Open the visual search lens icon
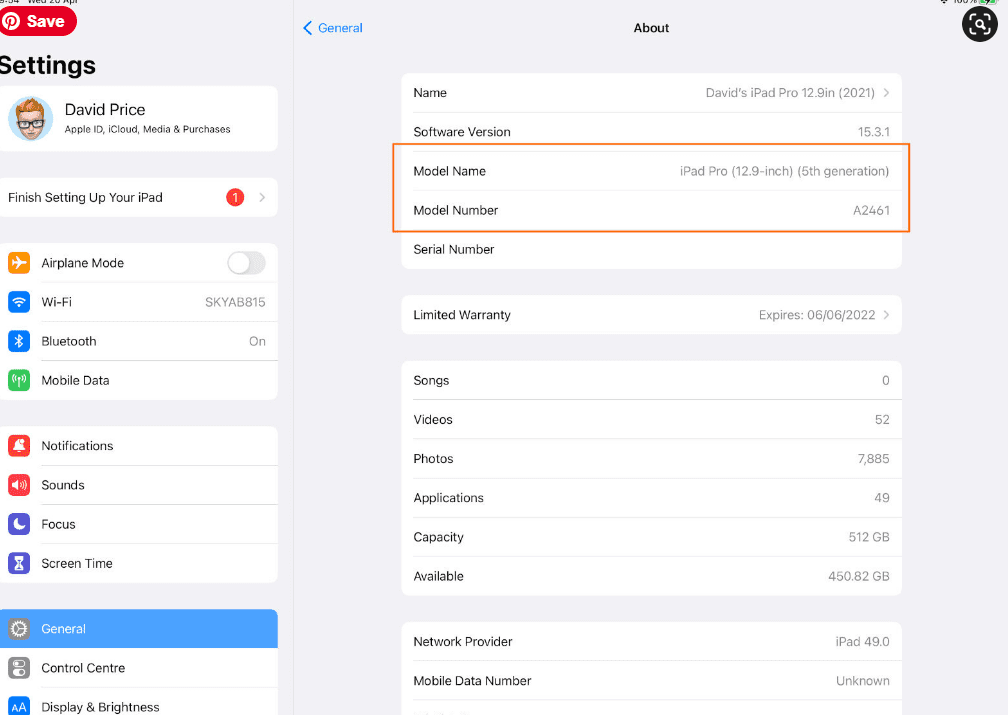The height and width of the screenshot is (715, 1008). [x=979, y=24]
